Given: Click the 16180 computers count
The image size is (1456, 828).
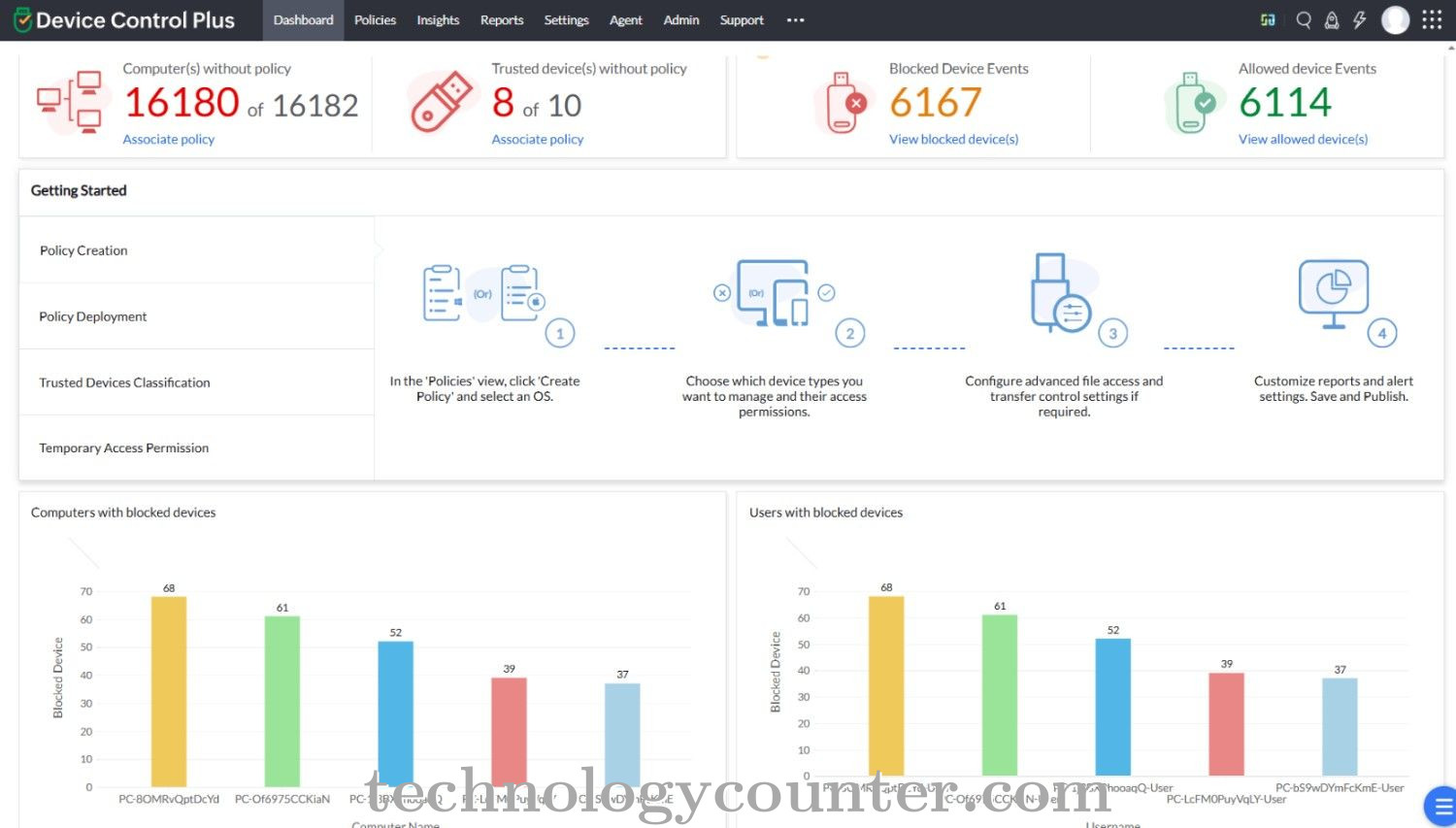Looking at the screenshot, I should coord(182,102).
